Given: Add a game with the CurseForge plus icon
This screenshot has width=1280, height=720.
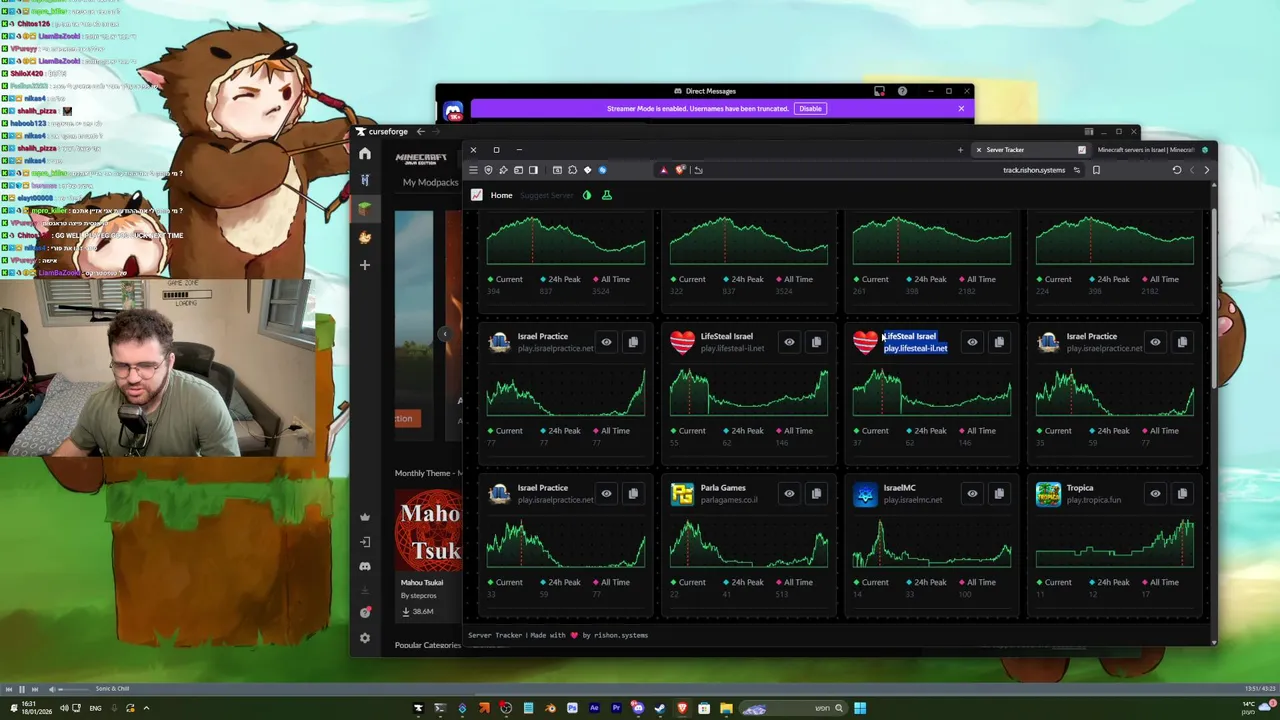Looking at the screenshot, I should coord(365,265).
